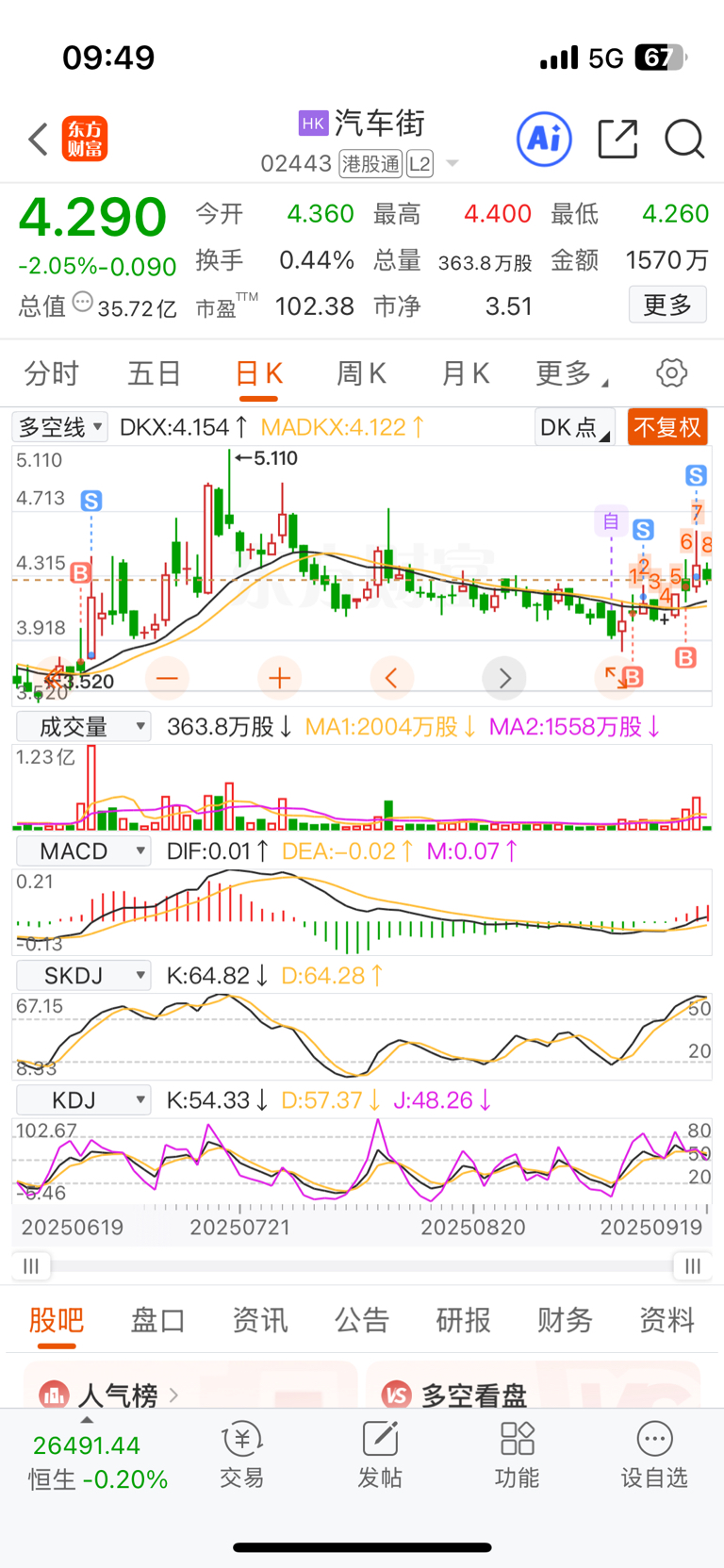Tap the L2 level badge
Image resolution: width=724 pixels, height=1568 pixels.
420,164
